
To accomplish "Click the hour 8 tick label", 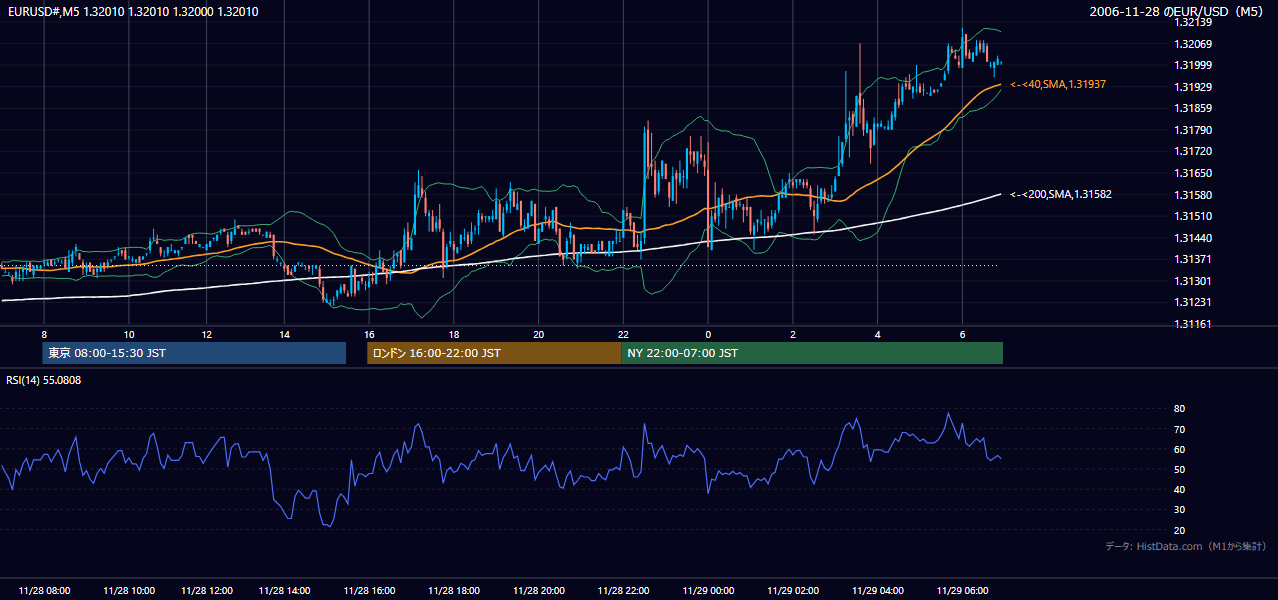I will point(44,334).
